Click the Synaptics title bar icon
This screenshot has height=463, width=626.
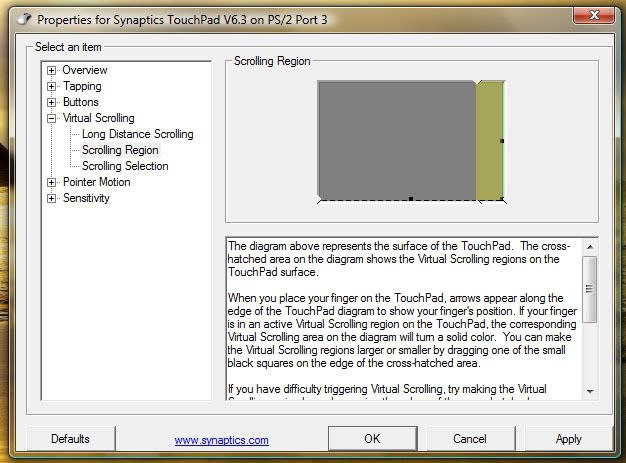click(x=24, y=19)
